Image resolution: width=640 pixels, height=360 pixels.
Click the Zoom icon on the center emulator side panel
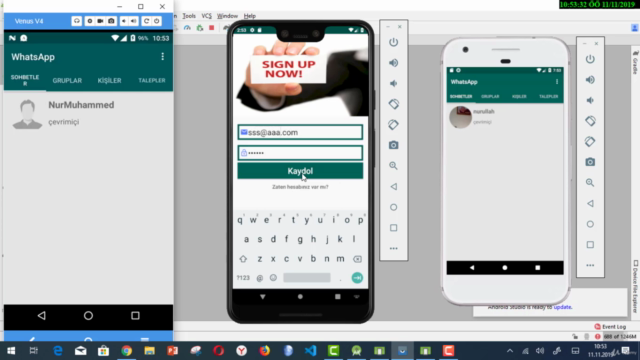click(x=393, y=166)
